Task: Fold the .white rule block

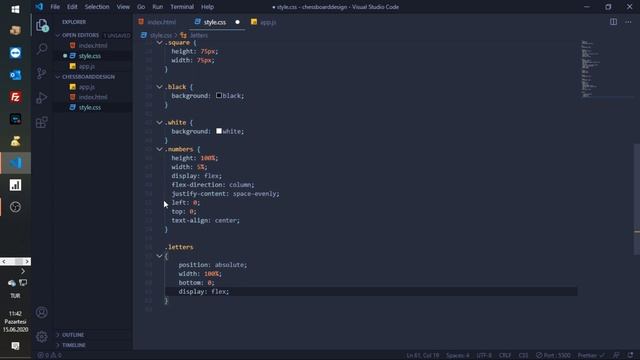Action: pyautogui.click(x=159, y=122)
